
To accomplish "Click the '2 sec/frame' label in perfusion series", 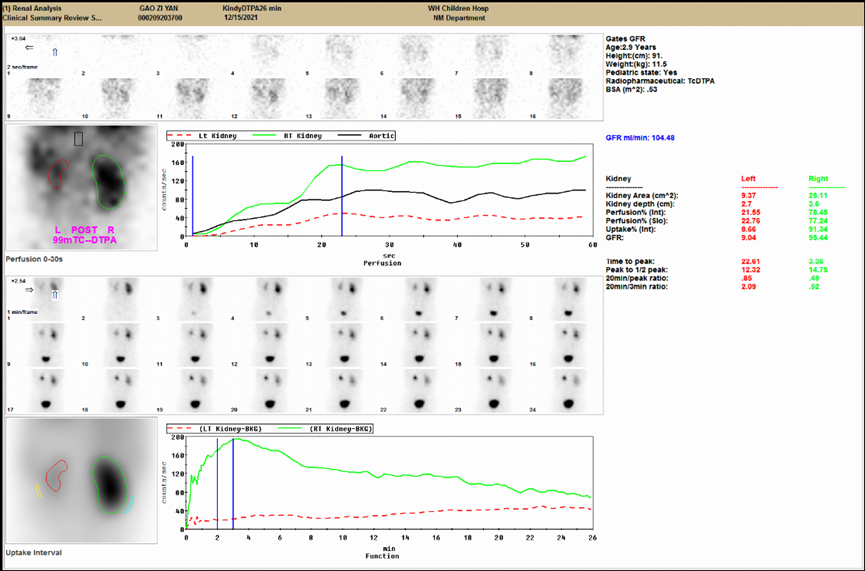I will (22, 67).
